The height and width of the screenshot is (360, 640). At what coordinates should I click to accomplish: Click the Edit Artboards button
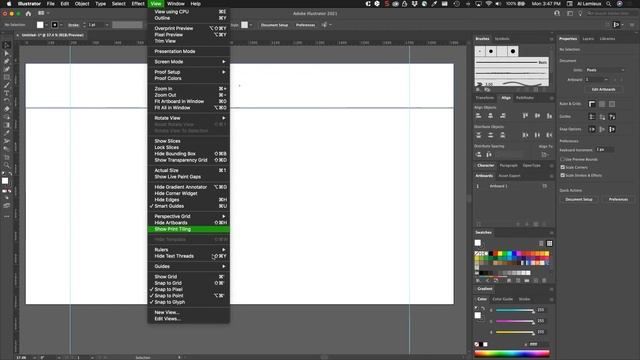(x=603, y=89)
